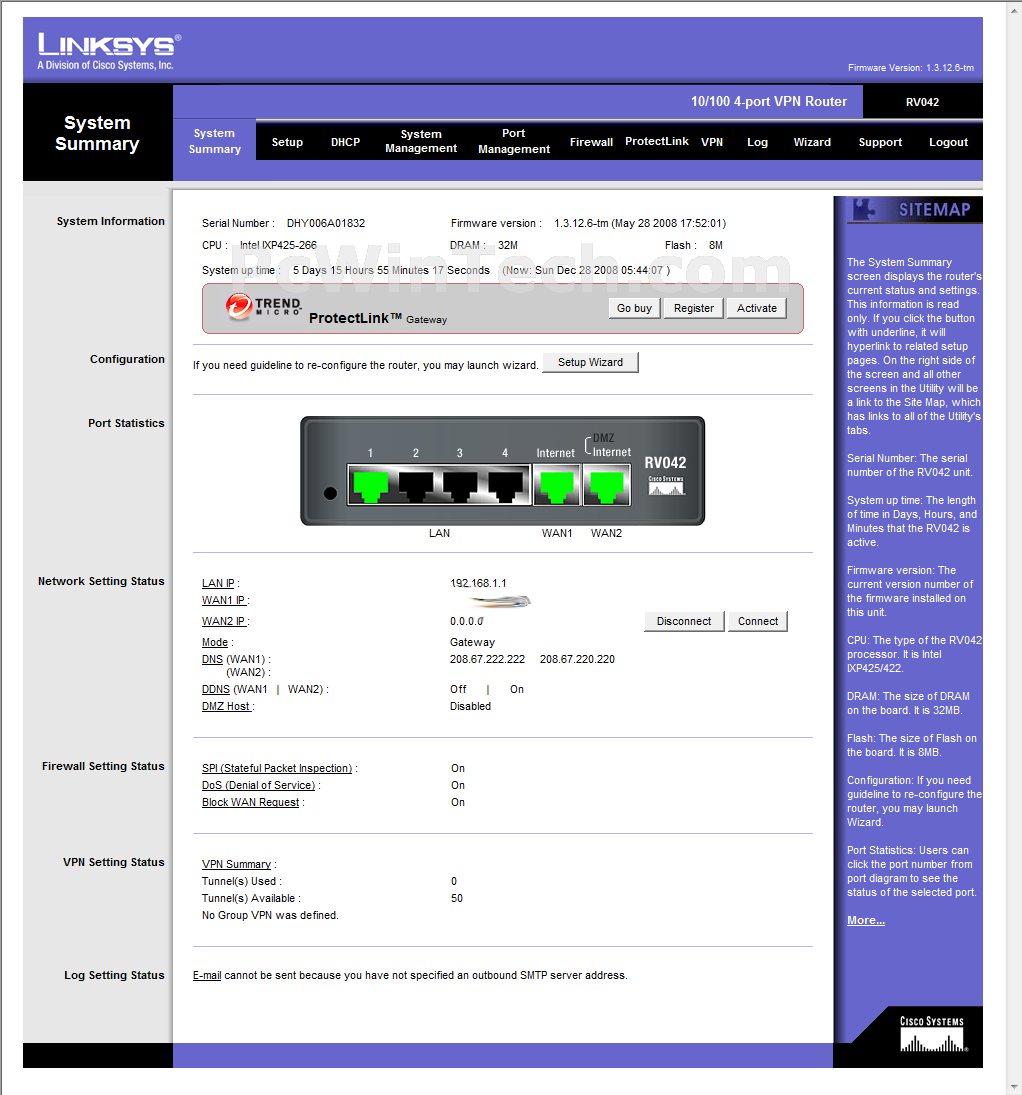Open the System Management tab
The height and width of the screenshot is (1095, 1022).
421,141
